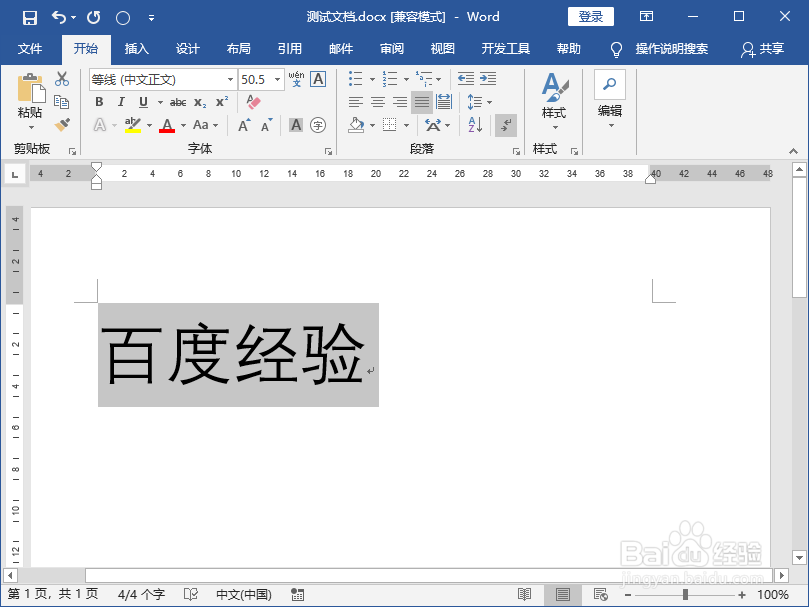Click the 共享 share button
The image size is (809, 607).
pos(763,49)
